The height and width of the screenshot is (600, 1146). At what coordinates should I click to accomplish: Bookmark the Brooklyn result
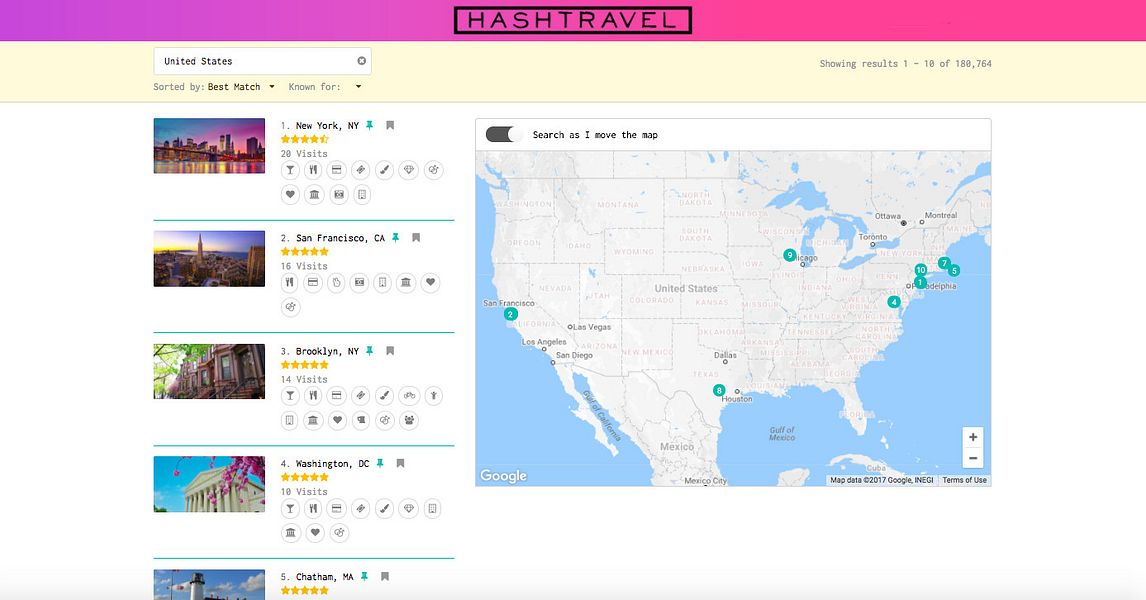(390, 352)
